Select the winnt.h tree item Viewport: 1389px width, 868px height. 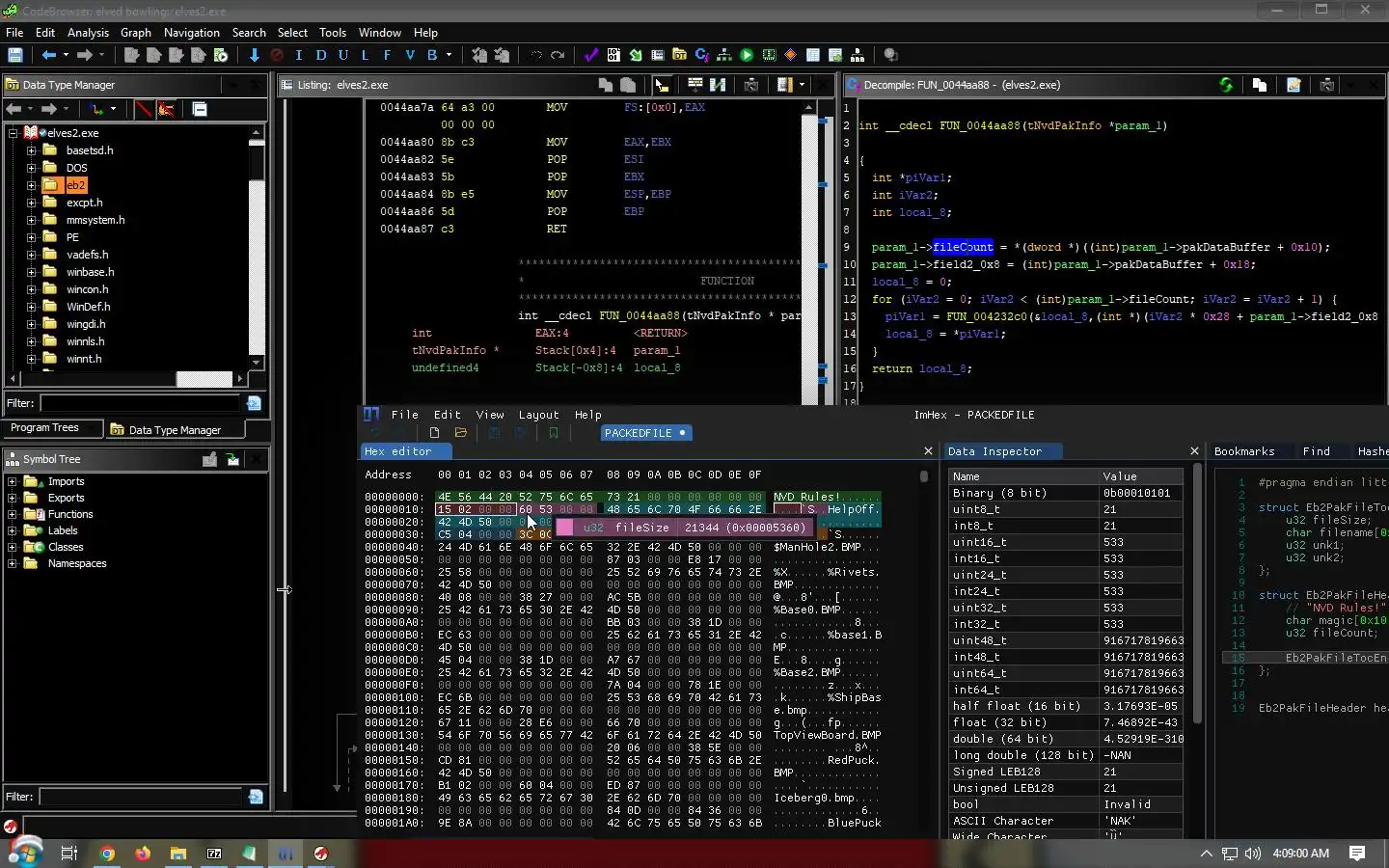(84, 359)
